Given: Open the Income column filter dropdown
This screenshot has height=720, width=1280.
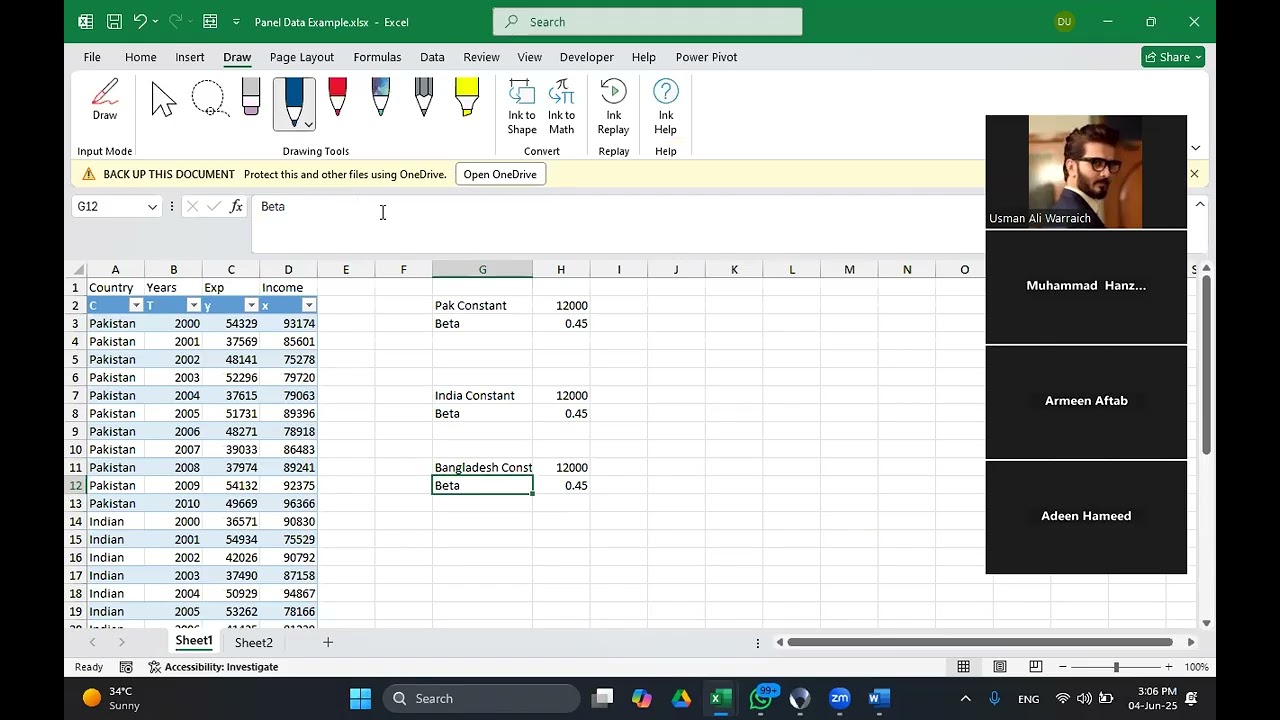Looking at the screenshot, I should click(x=309, y=305).
